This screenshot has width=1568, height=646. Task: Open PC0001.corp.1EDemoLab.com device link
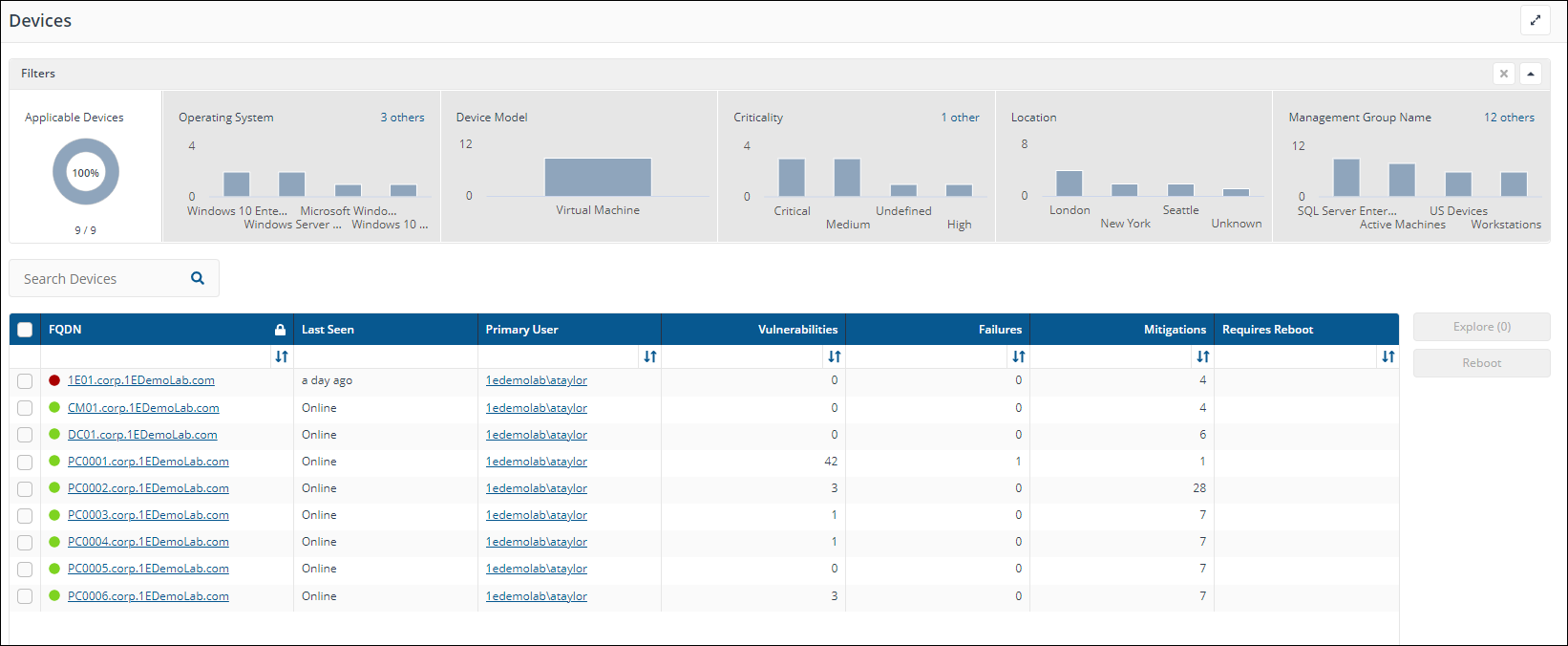tap(148, 462)
